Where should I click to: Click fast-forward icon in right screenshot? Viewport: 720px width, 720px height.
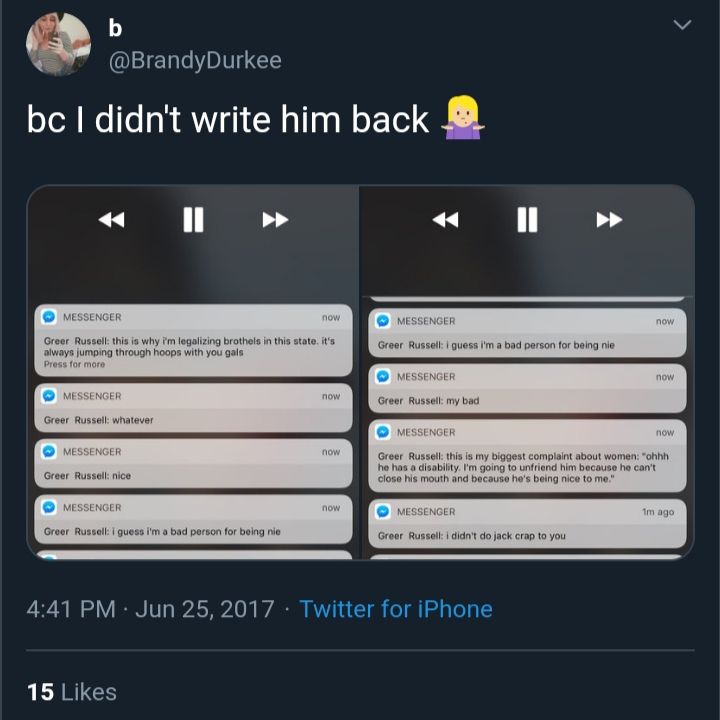609,219
